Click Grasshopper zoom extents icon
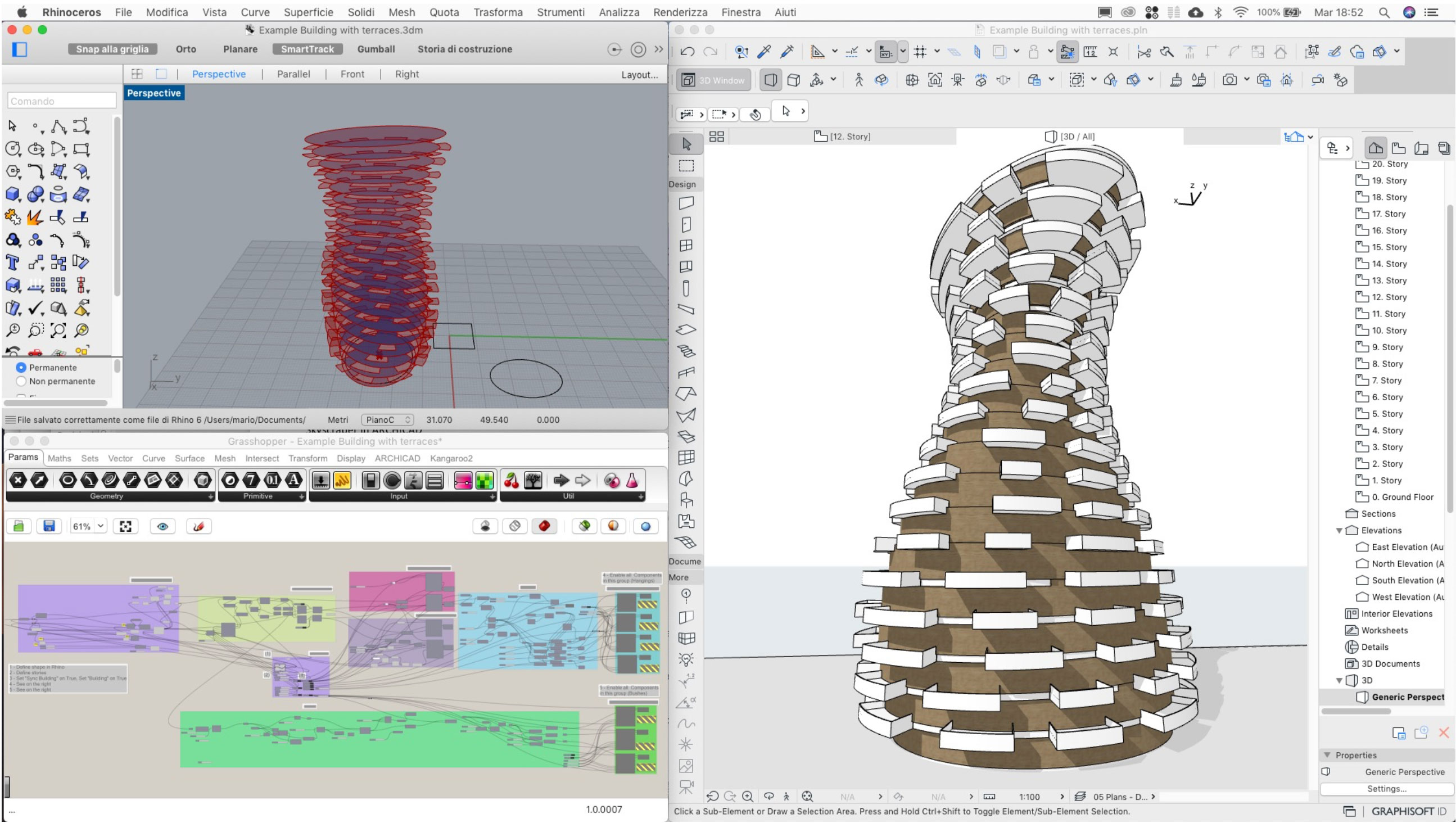Viewport: 1456px width, 823px height. tap(125, 526)
